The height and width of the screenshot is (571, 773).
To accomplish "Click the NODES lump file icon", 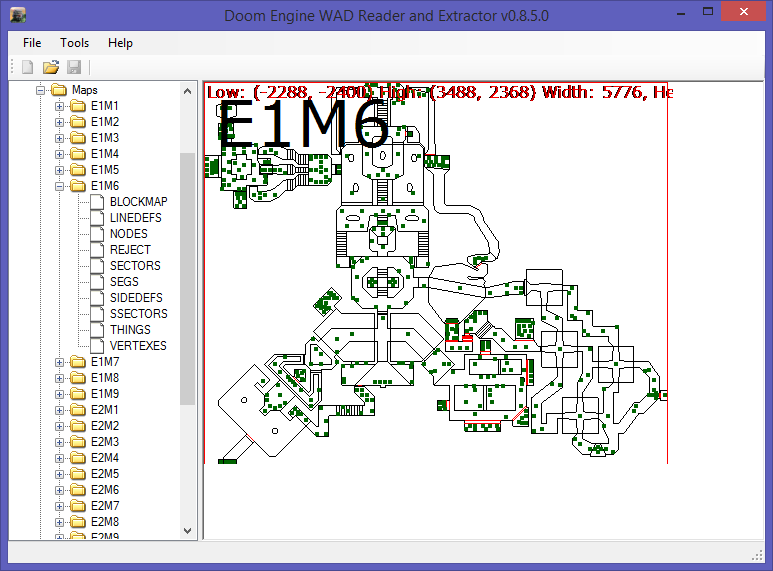I will click(97, 234).
